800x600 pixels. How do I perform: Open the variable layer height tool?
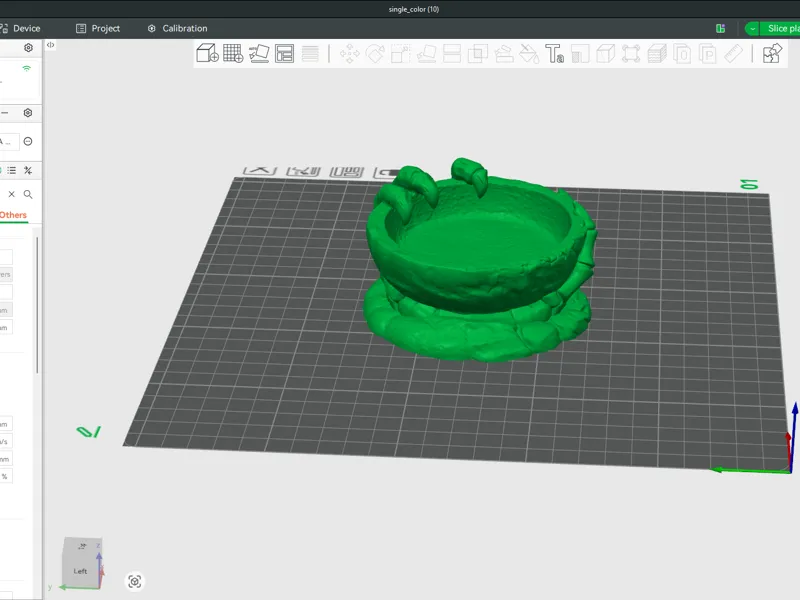point(310,53)
